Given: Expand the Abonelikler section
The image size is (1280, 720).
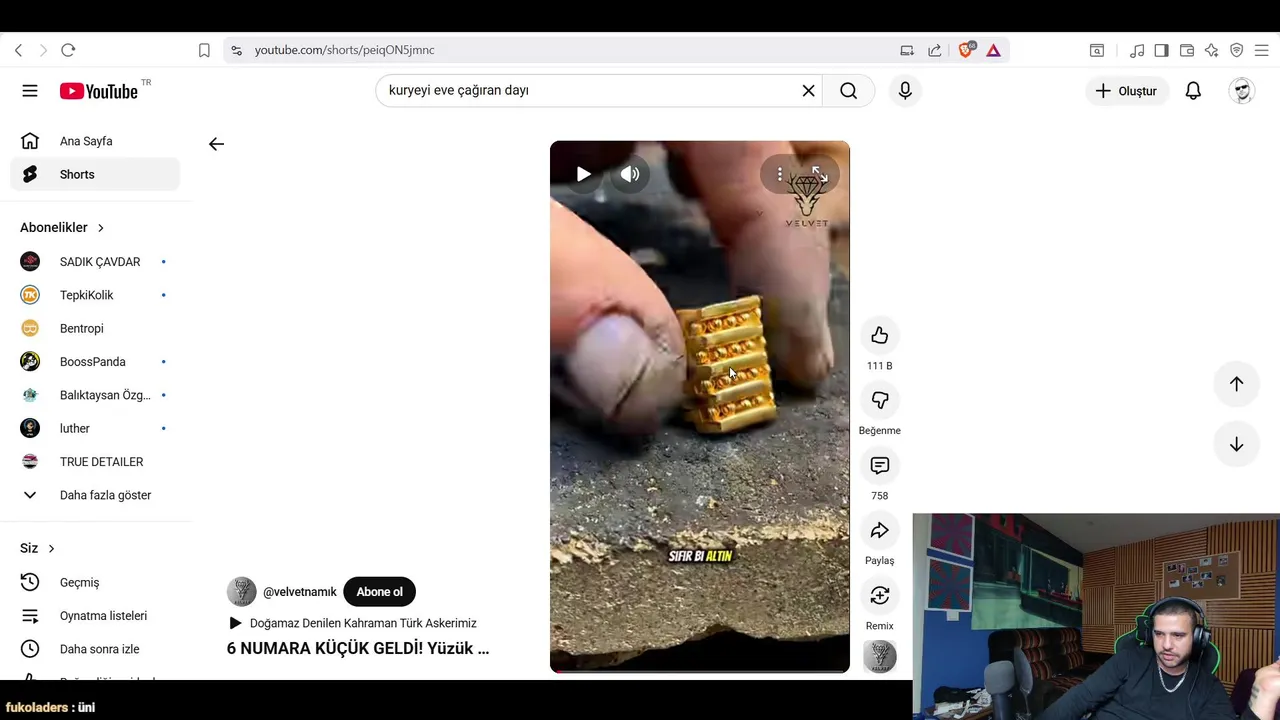Looking at the screenshot, I should tap(62, 228).
